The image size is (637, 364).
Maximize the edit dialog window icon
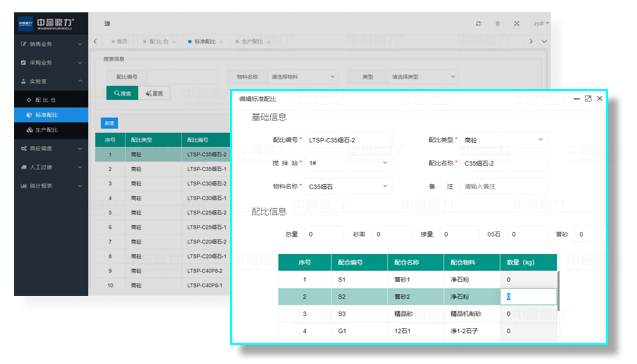[588, 99]
